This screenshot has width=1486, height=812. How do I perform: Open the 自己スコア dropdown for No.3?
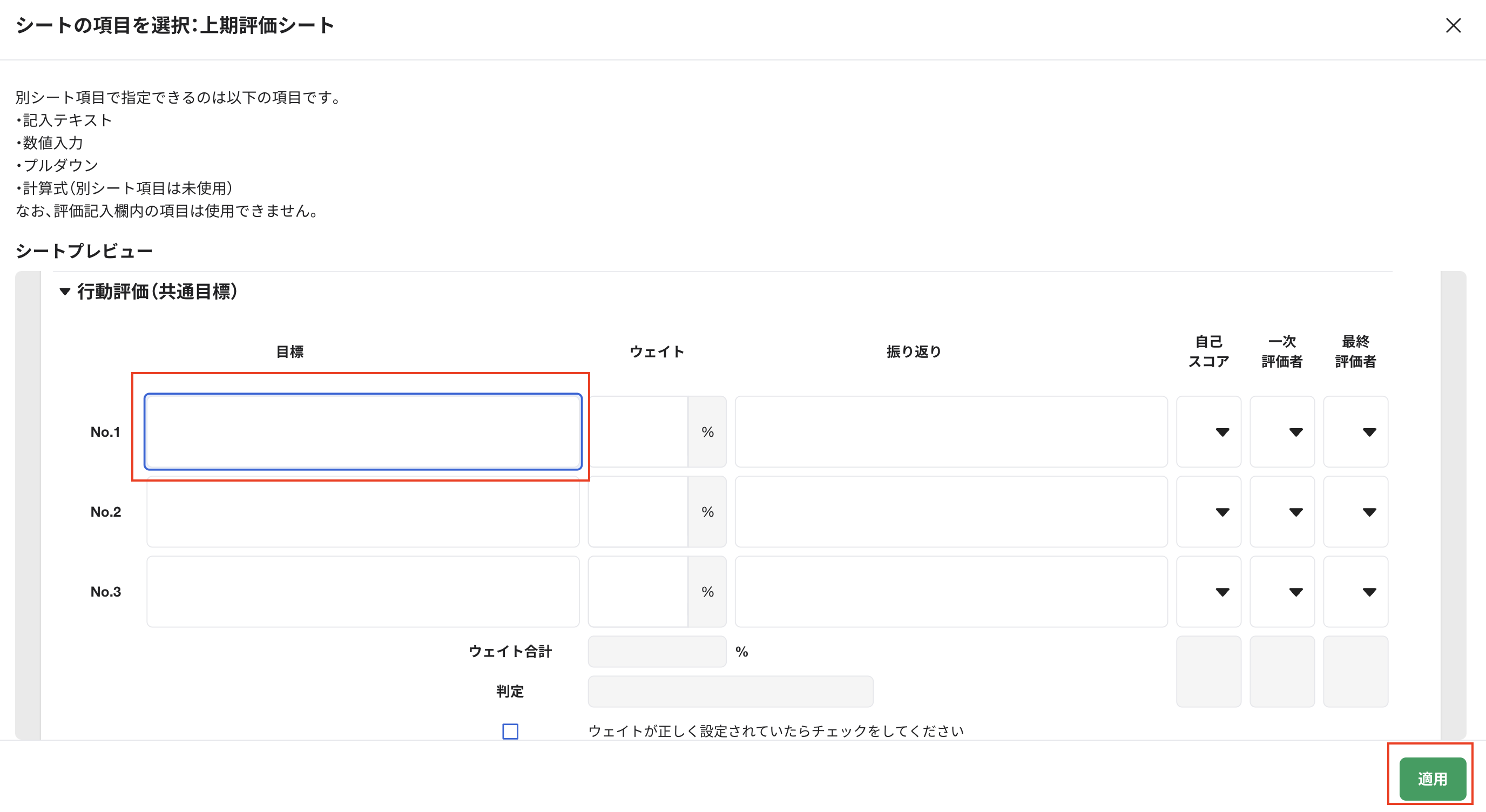pyautogui.click(x=1209, y=591)
